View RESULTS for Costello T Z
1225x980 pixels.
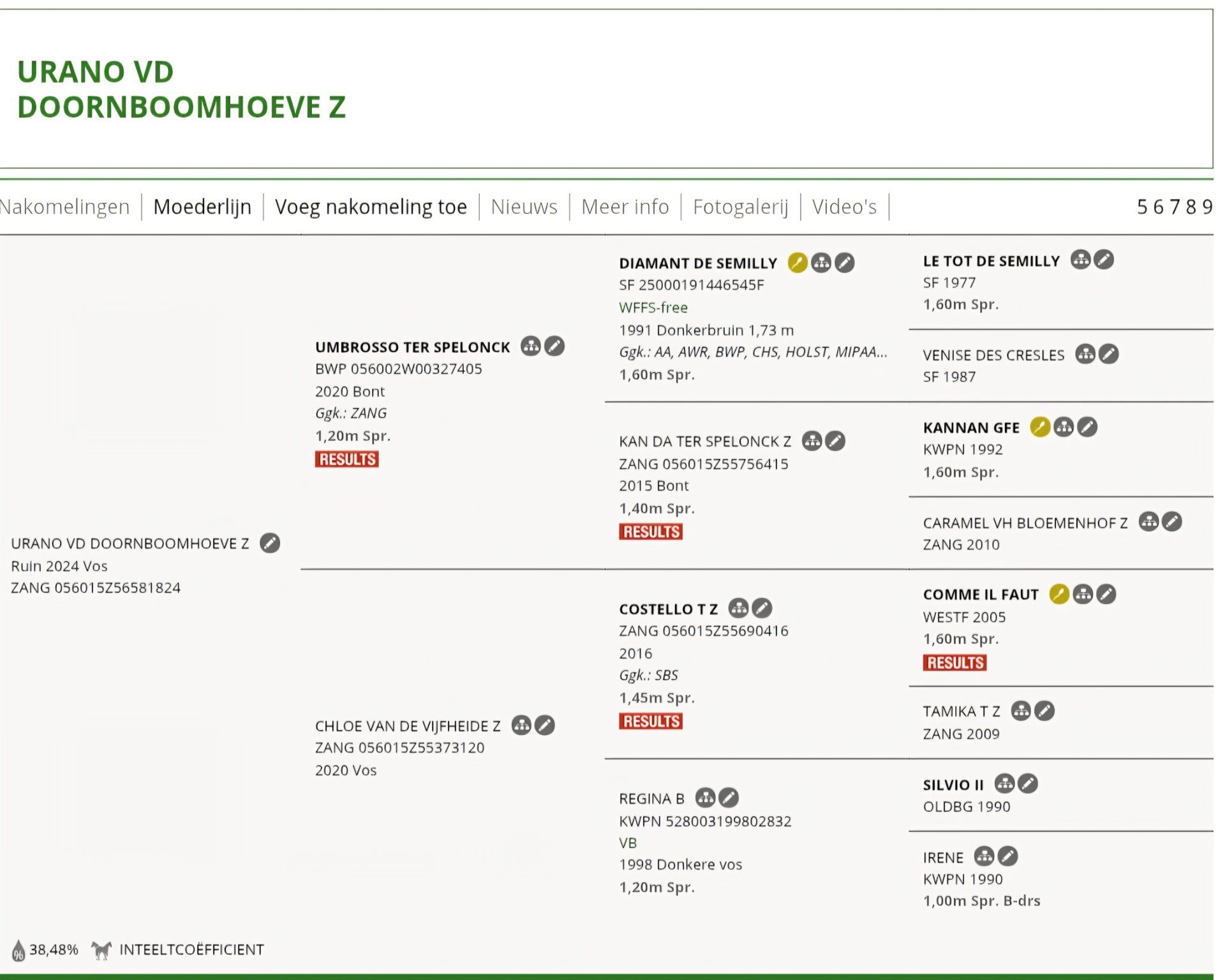click(651, 721)
